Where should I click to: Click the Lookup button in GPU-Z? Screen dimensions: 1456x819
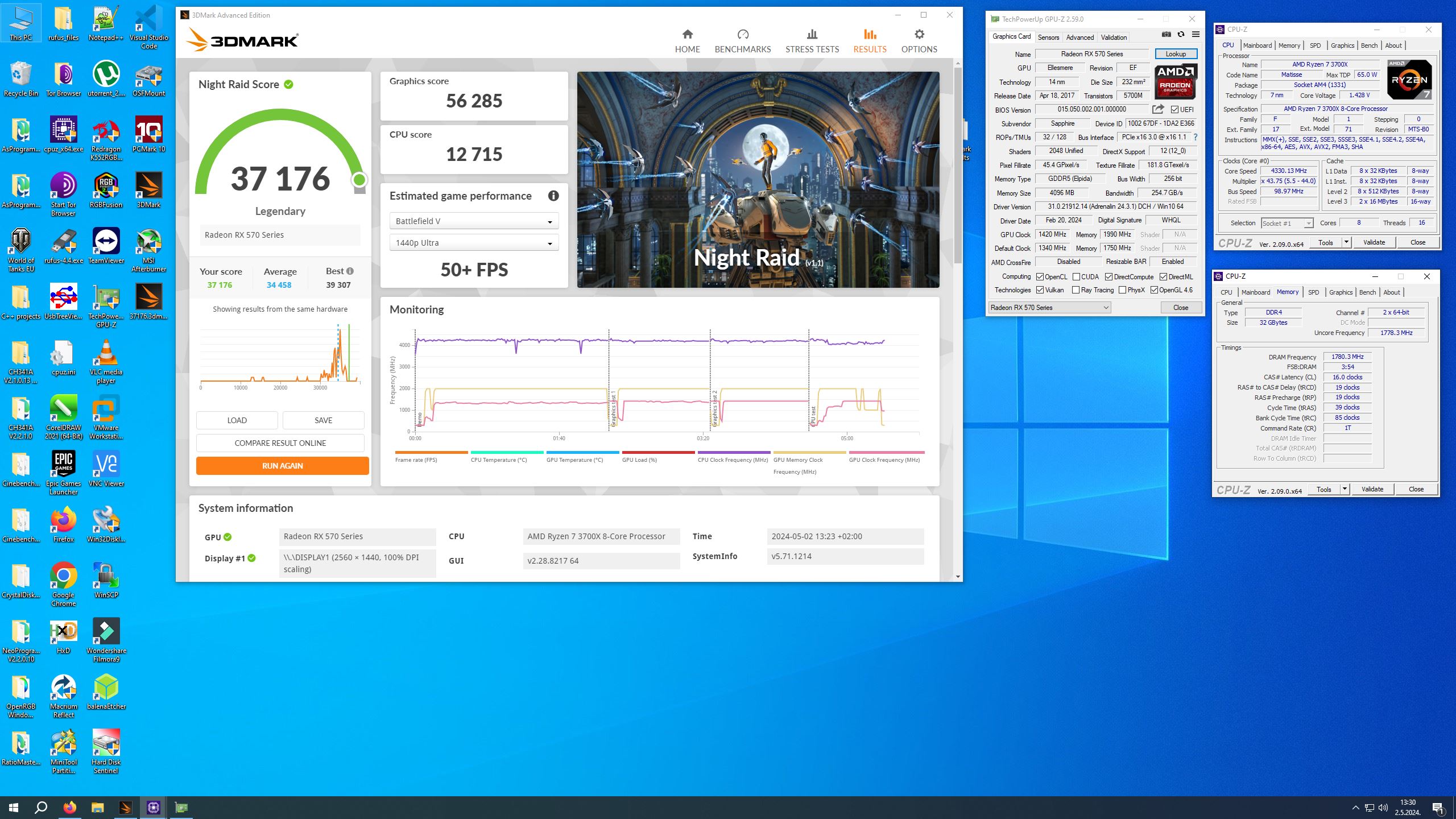click(x=1176, y=54)
